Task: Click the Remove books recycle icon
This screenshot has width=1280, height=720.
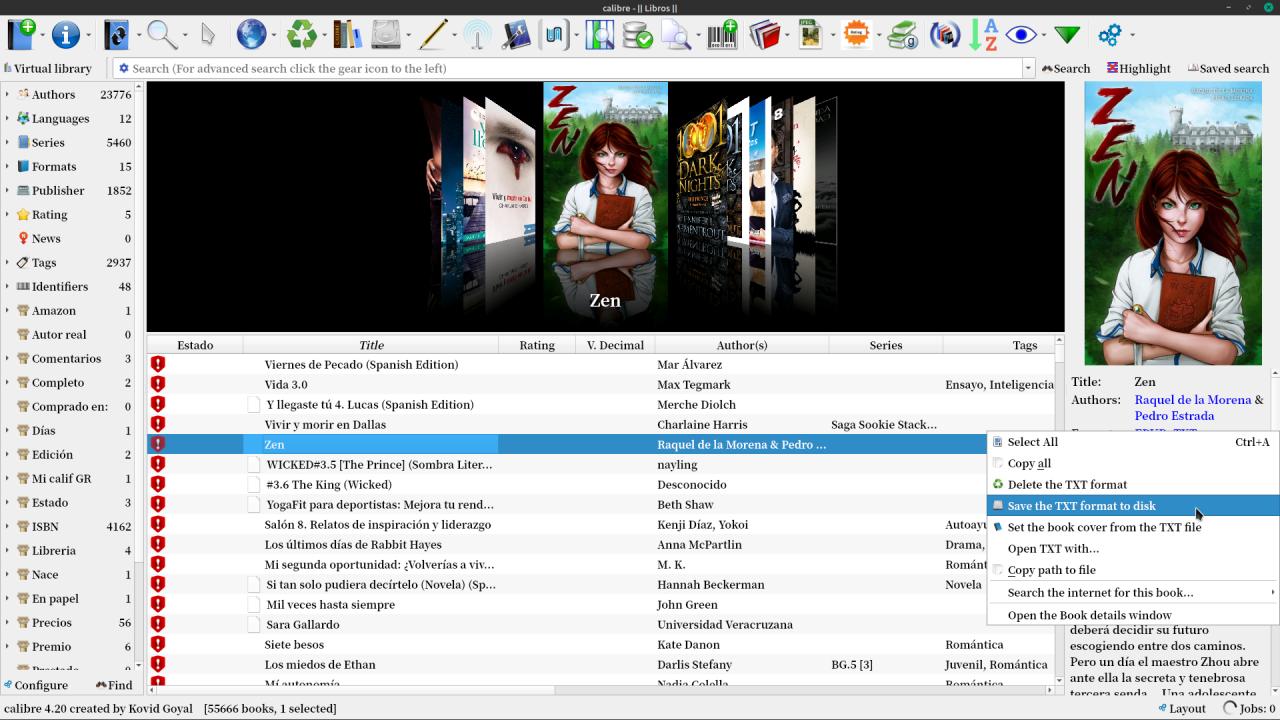Action: pos(301,35)
